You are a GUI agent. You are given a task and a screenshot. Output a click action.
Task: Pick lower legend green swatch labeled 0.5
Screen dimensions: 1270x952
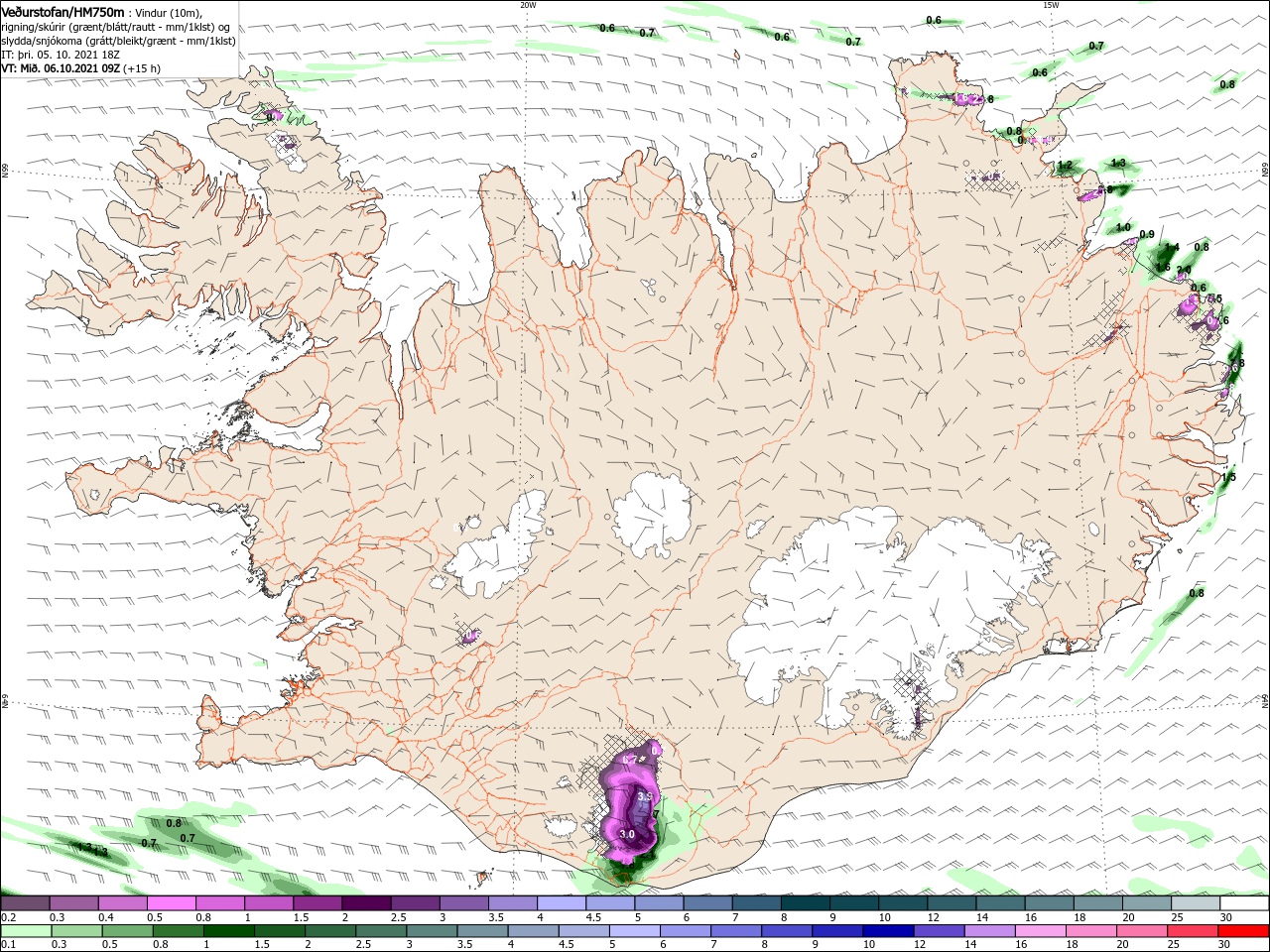pos(127,931)
